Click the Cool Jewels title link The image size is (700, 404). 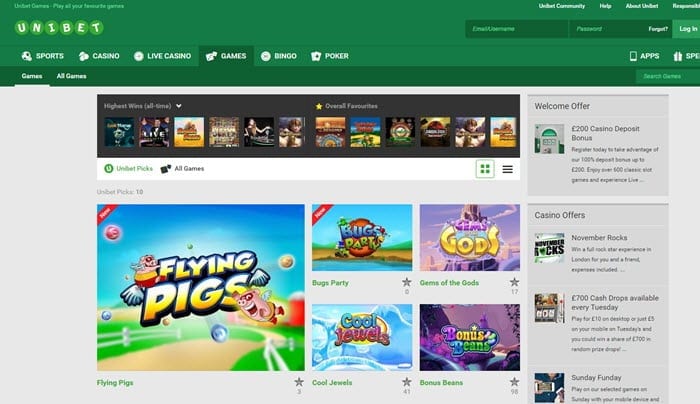tap(332, 383)
